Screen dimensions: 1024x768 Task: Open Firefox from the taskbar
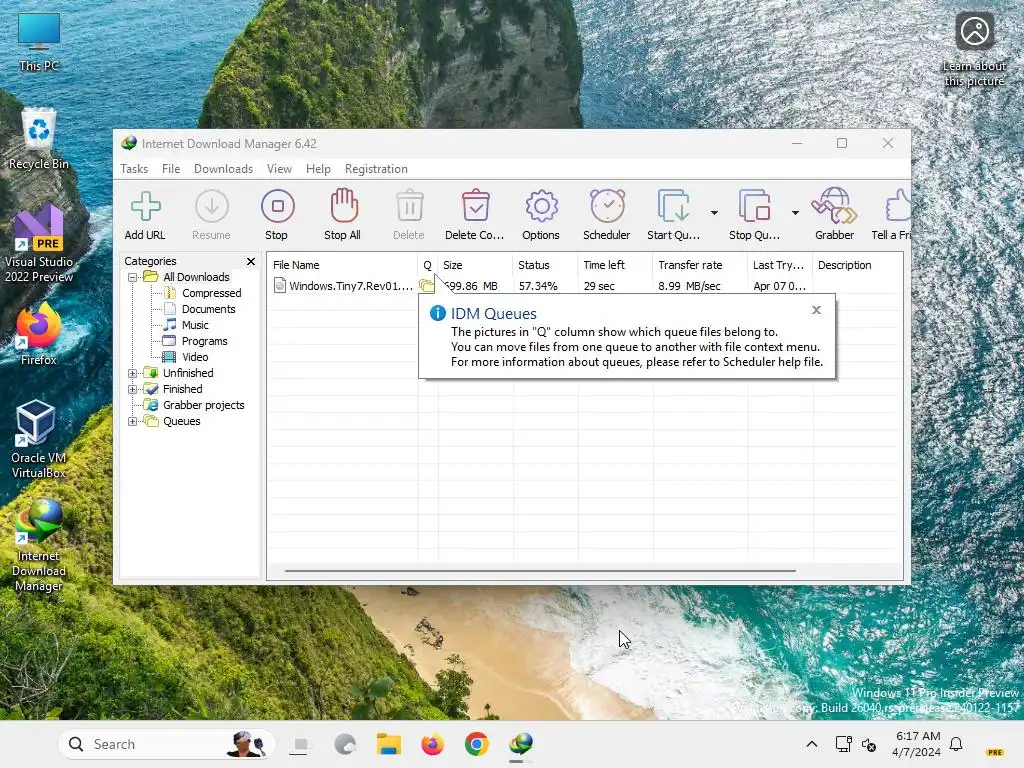432,744
